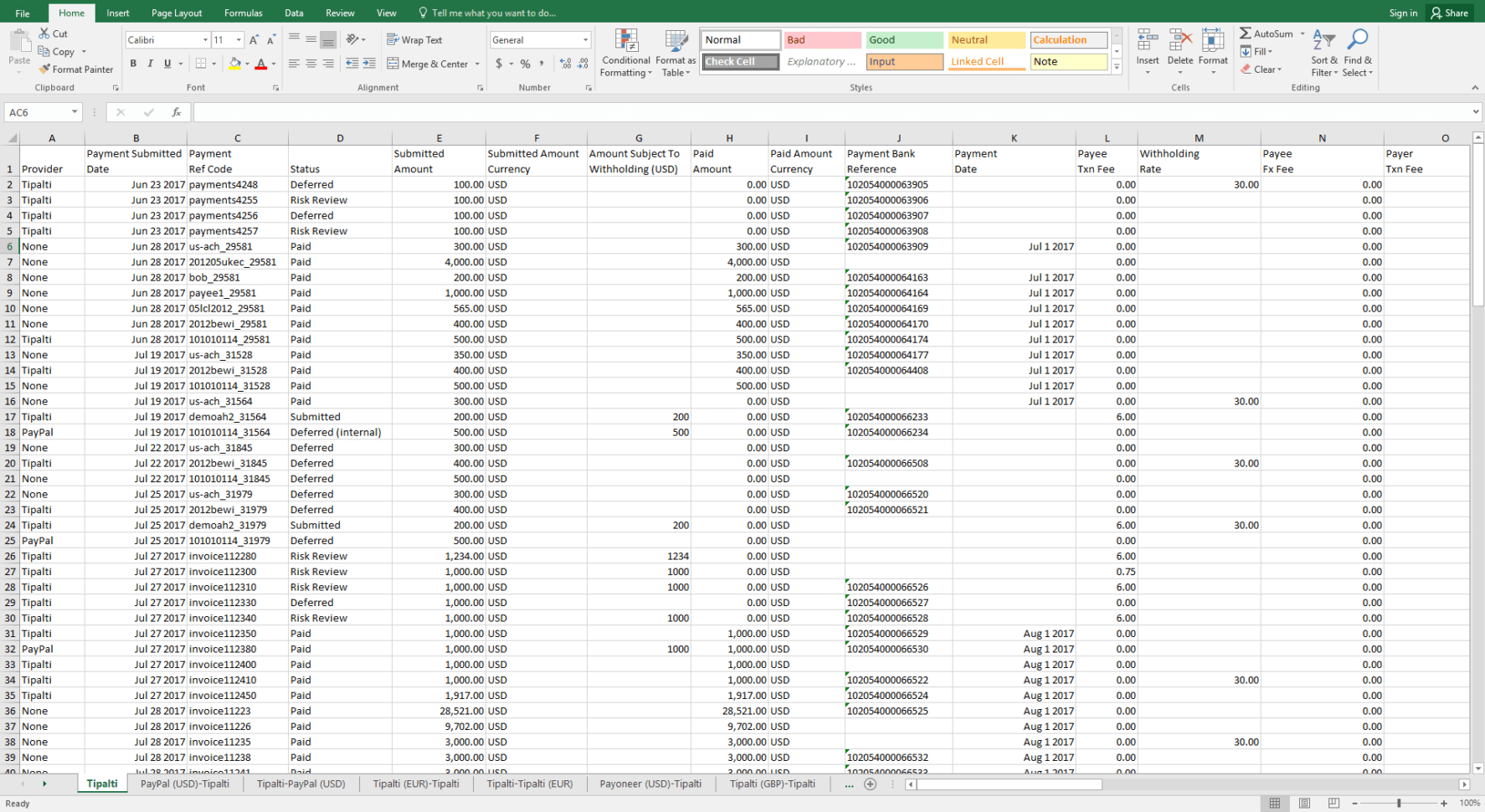Open the PayPal (USD)-Tipalti sheet tab

tap(185, 784)
